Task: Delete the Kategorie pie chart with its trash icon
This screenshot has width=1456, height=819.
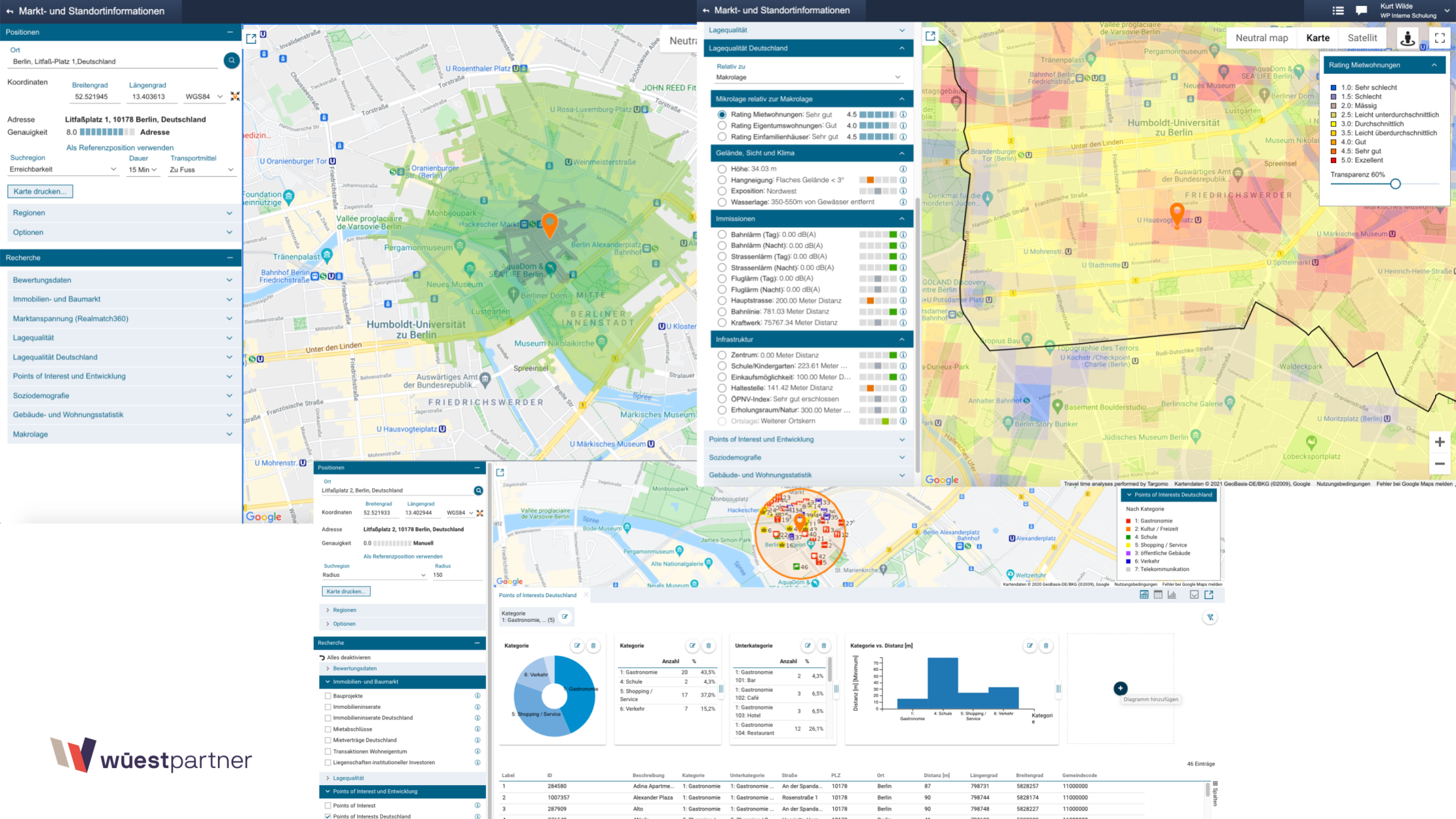Action: click(593, 645)
